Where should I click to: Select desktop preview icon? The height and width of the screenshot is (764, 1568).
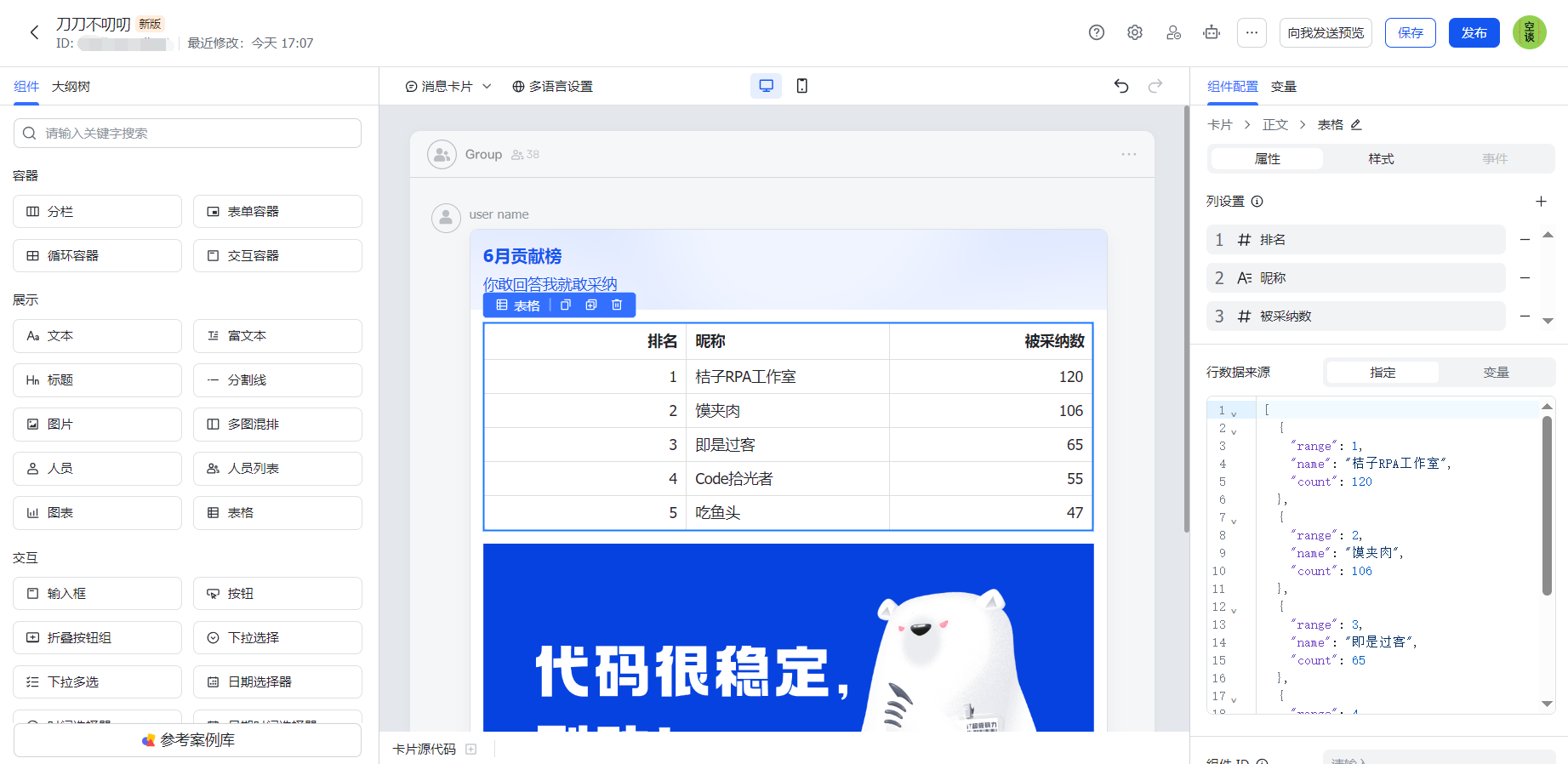click(766, 86)
